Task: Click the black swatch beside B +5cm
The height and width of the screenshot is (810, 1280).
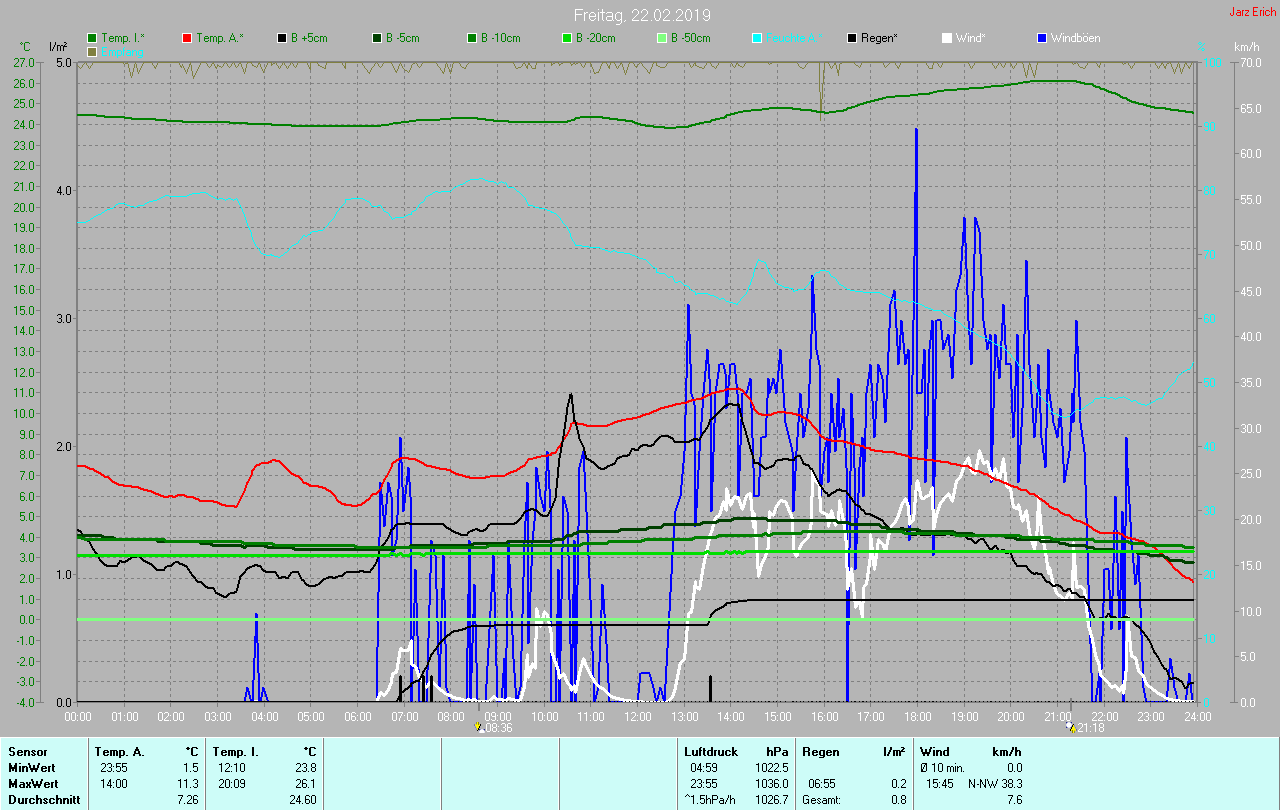Action: coord(282,38)
